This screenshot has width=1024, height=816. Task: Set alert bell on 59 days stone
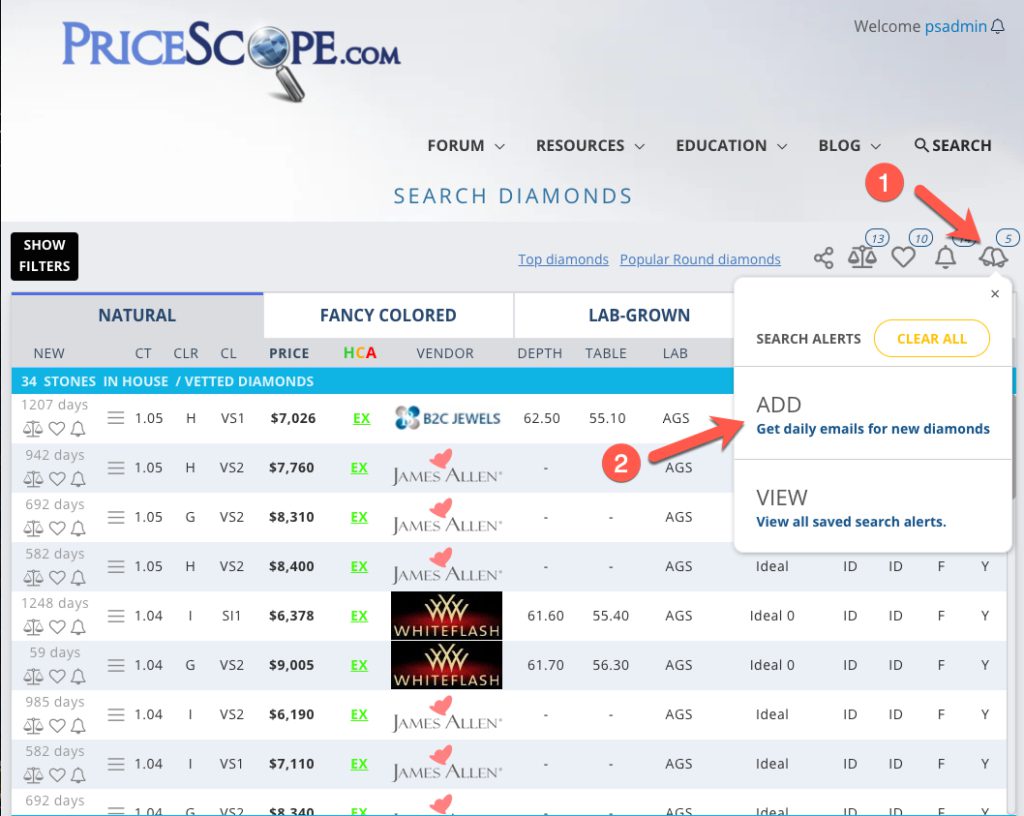tap(78, 676)
